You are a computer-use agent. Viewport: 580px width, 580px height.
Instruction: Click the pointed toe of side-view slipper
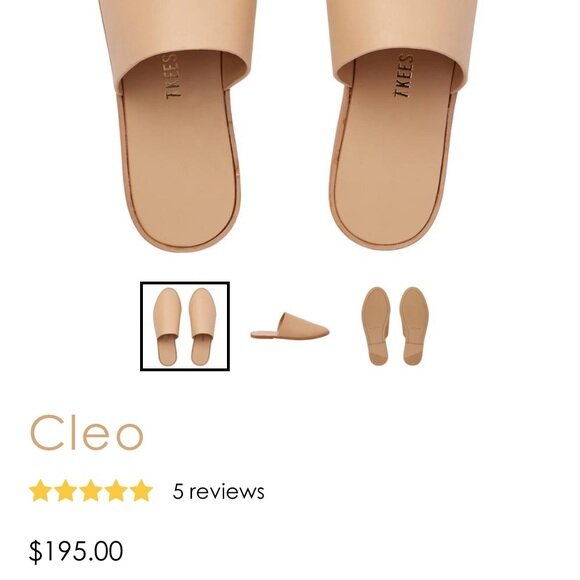point(322,332)
